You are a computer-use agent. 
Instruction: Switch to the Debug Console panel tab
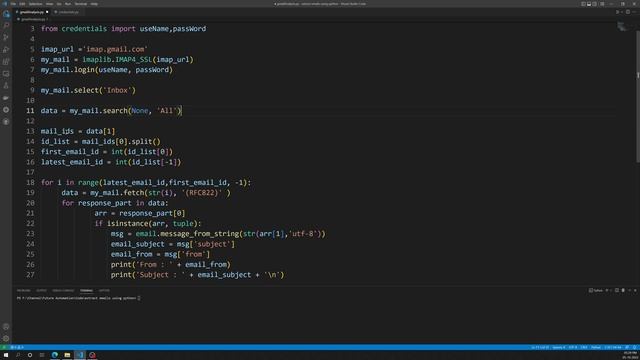click(x=63, y=291)
